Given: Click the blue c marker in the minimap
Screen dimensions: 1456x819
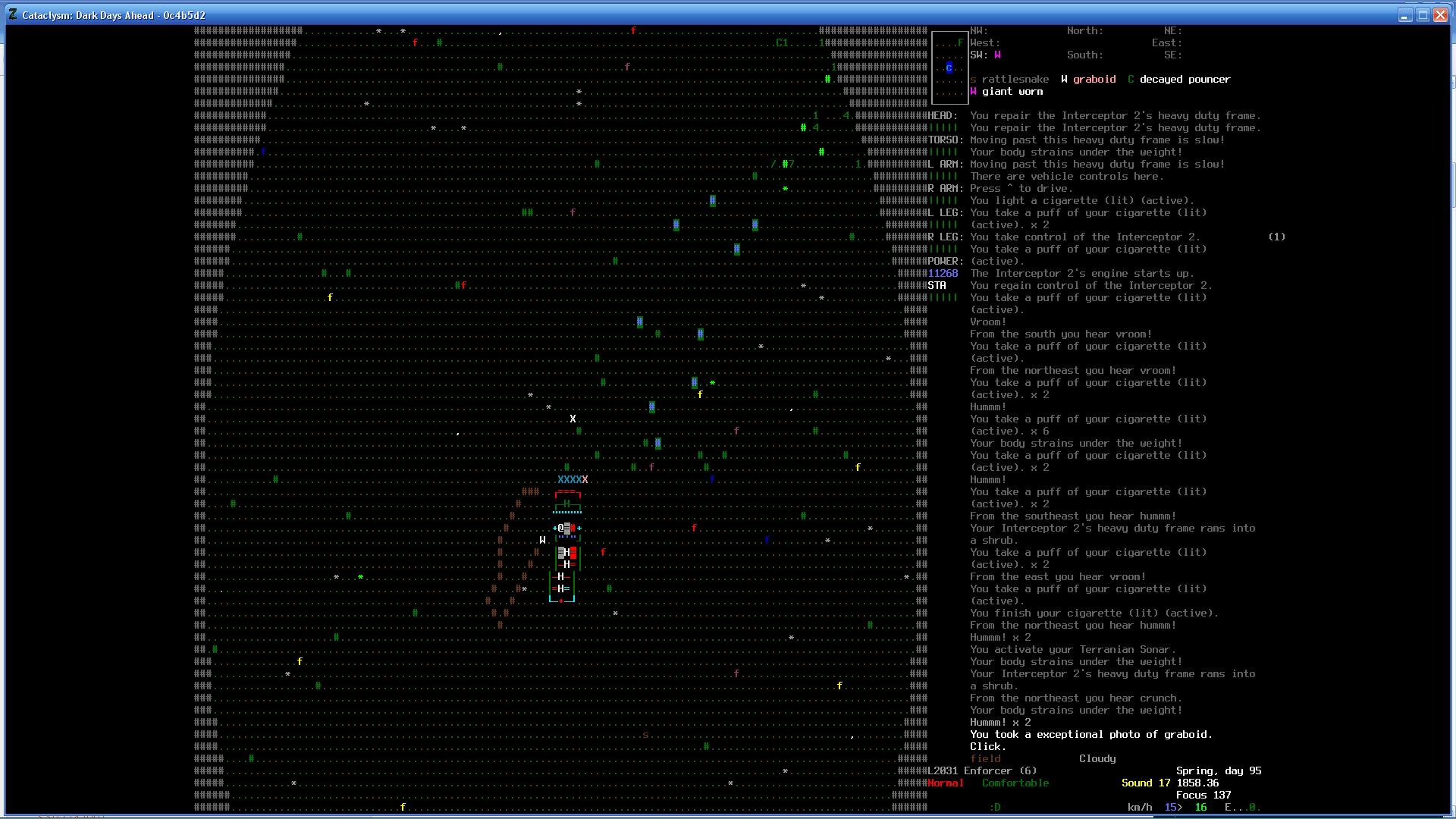Looking at the screenshot, I should click(x=949, y=67).
